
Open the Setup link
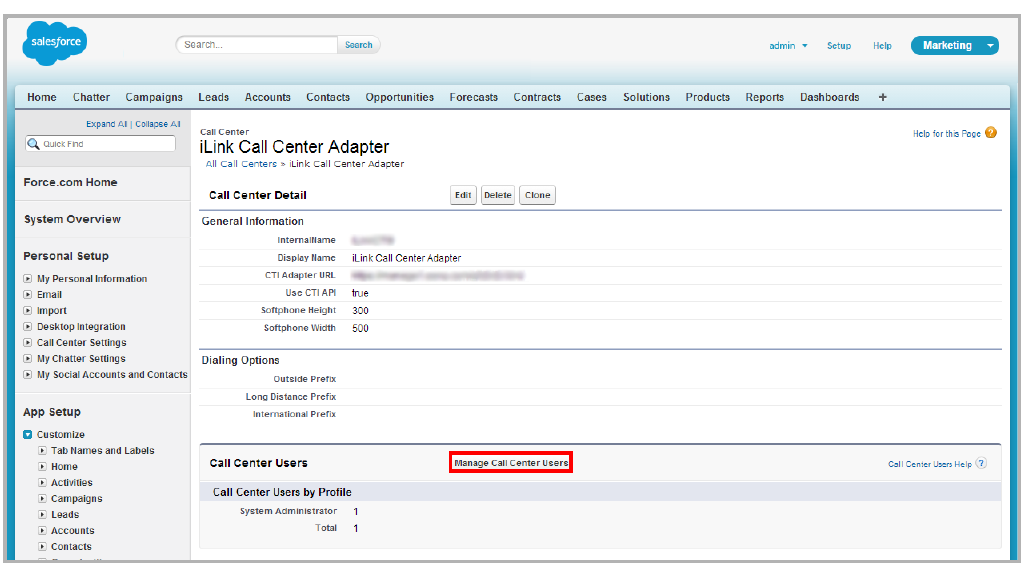pyautogui.click(x=839, y=46)
